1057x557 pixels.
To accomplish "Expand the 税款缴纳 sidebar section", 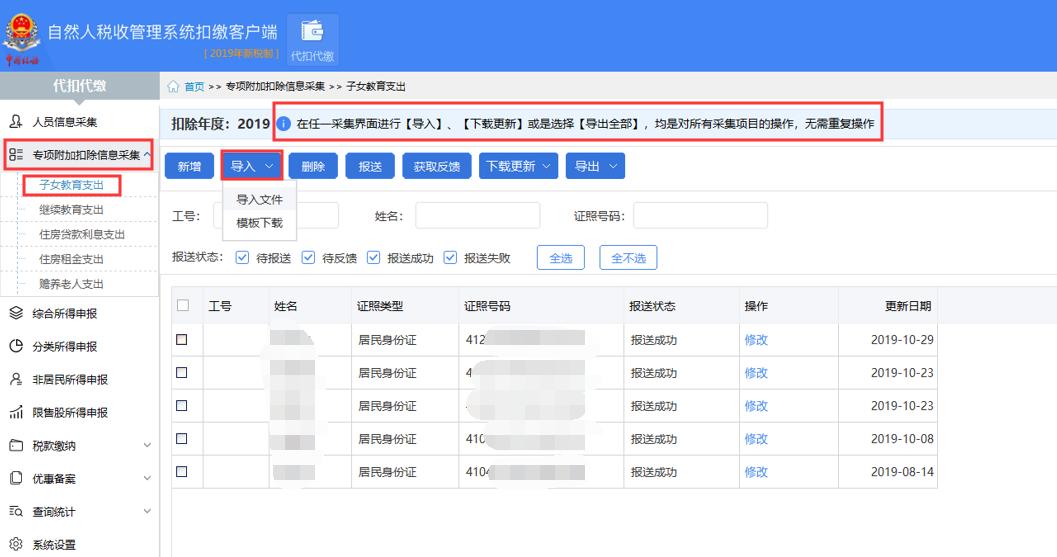I will [x=147, y=446].
